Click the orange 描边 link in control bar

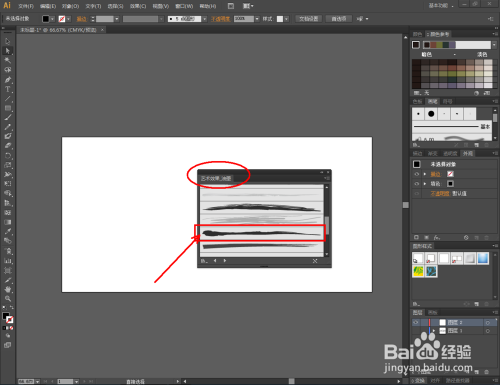tap(82, 19)
